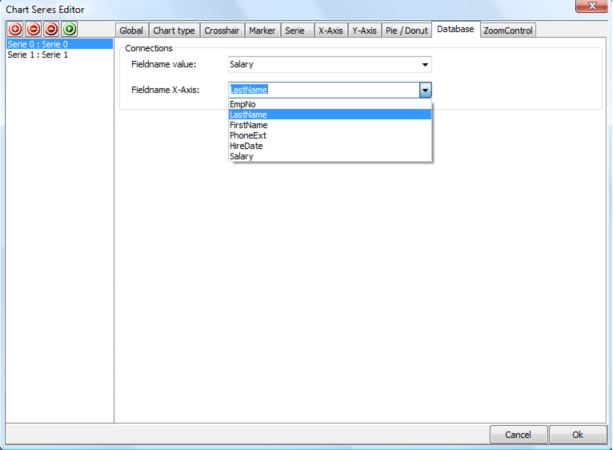Select Serie 1 in the series list

[x=38, y=55]
